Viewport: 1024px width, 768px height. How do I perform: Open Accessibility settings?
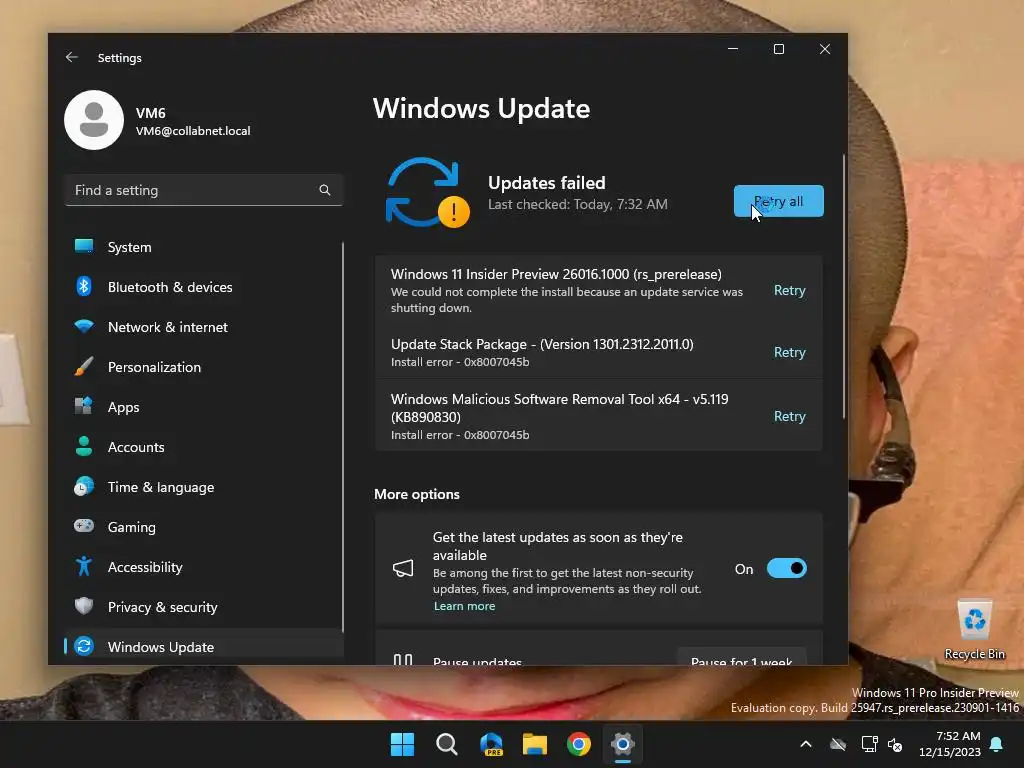(204, 566)
